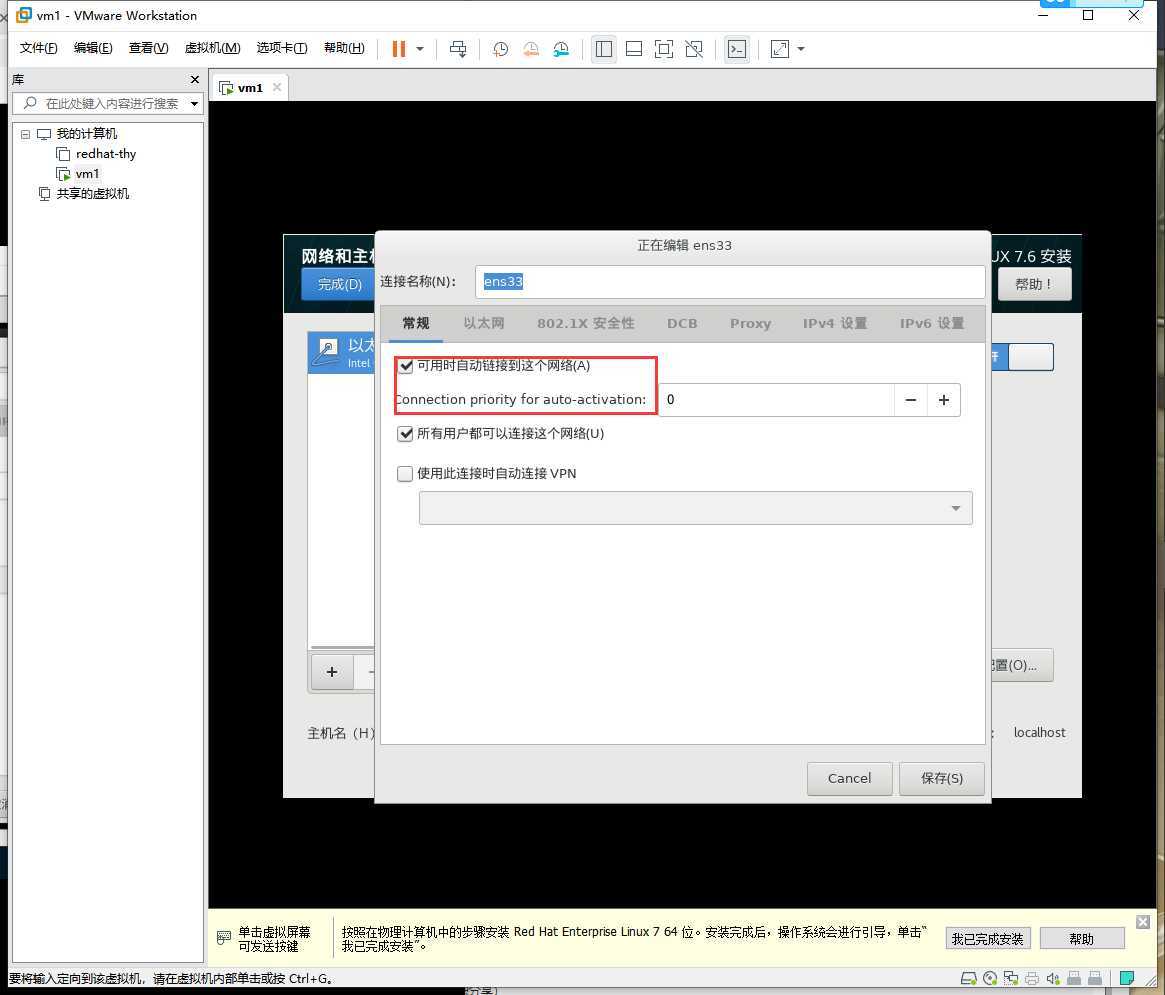The height and width of the screenshot is (995, 1165).
Task: Select redhat-thy in the library tree
Action: pos(106,154)
